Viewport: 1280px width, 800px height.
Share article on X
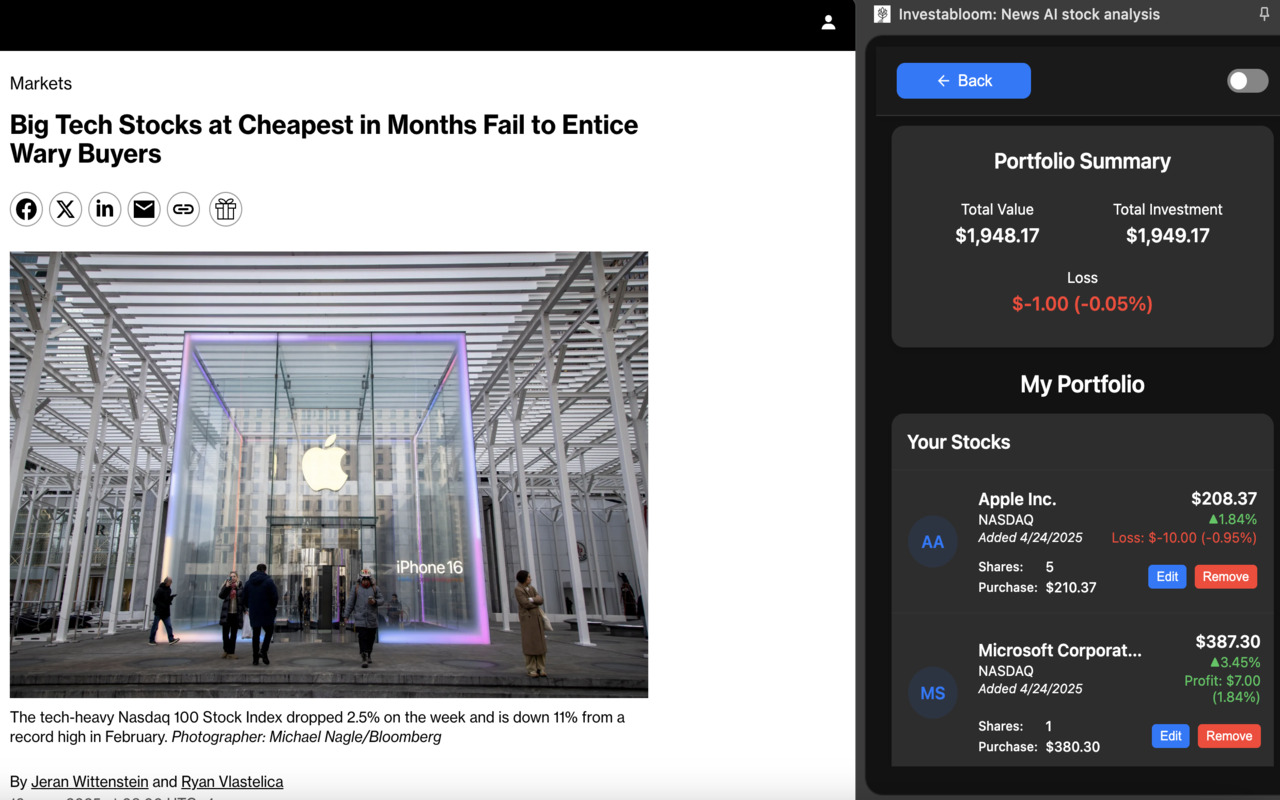coord(66,209)
